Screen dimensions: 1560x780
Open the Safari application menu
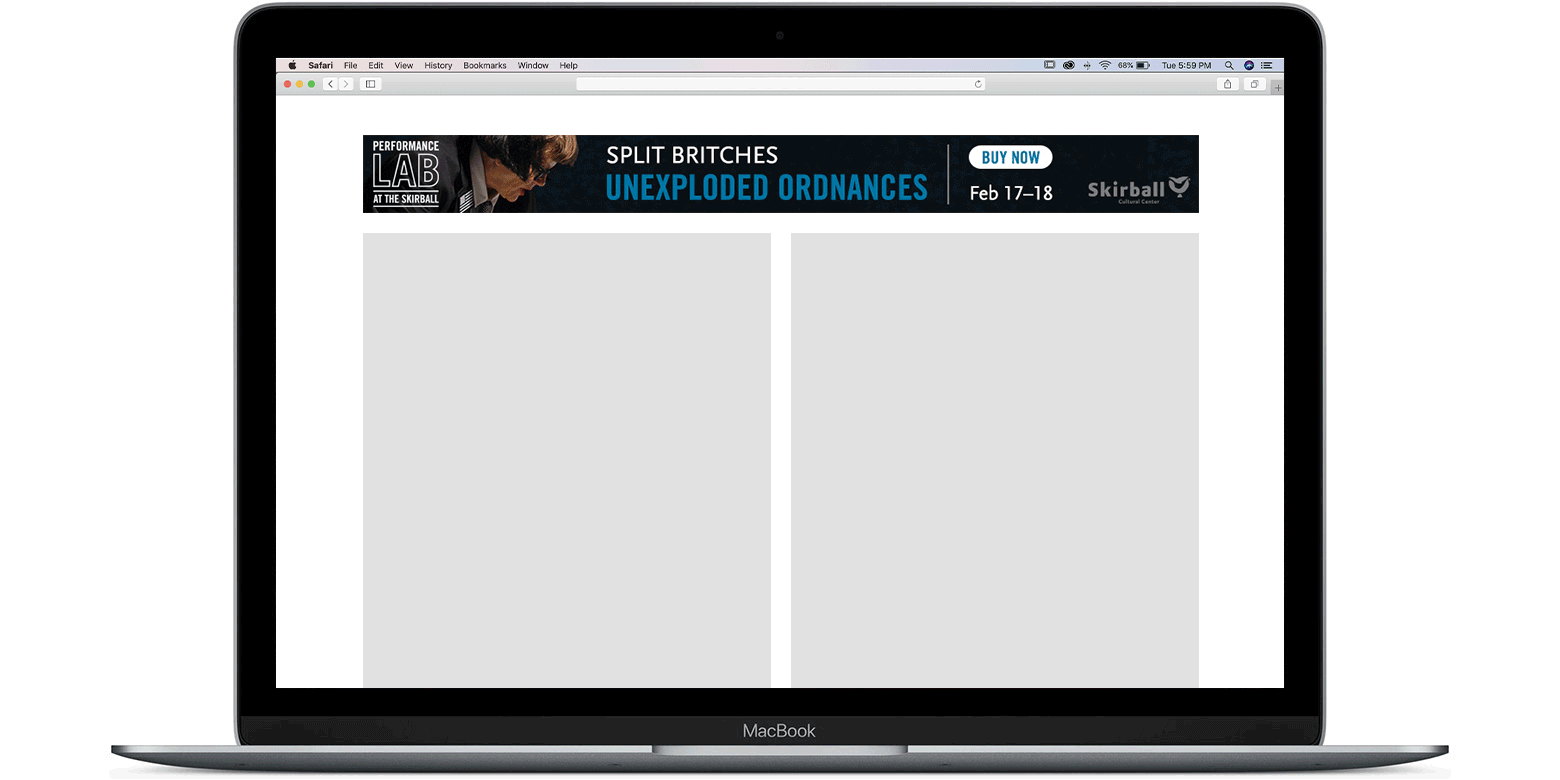point(320,65)
